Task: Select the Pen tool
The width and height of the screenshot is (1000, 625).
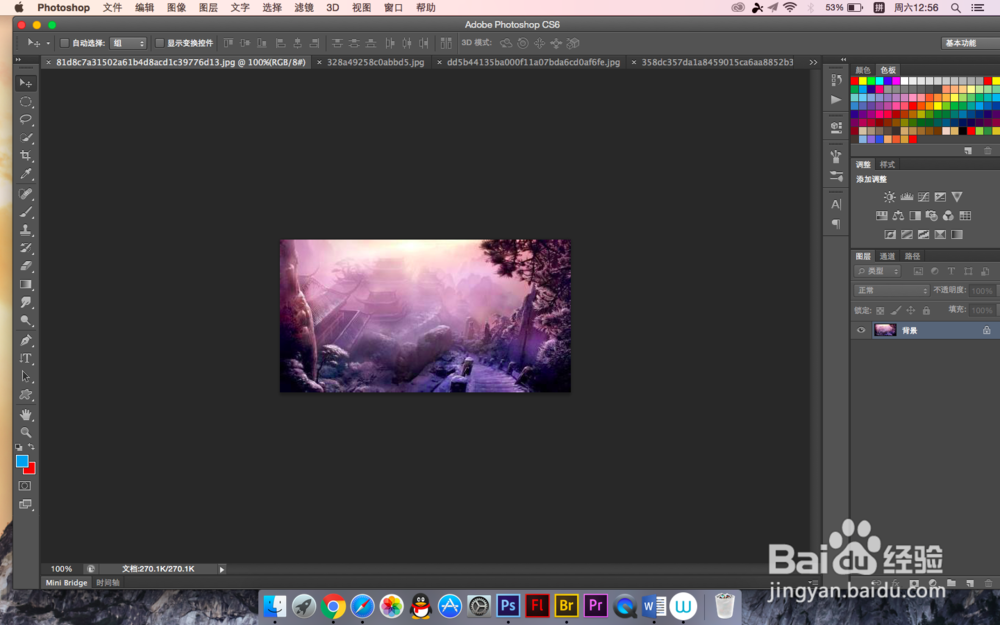Action: (26, 340)
